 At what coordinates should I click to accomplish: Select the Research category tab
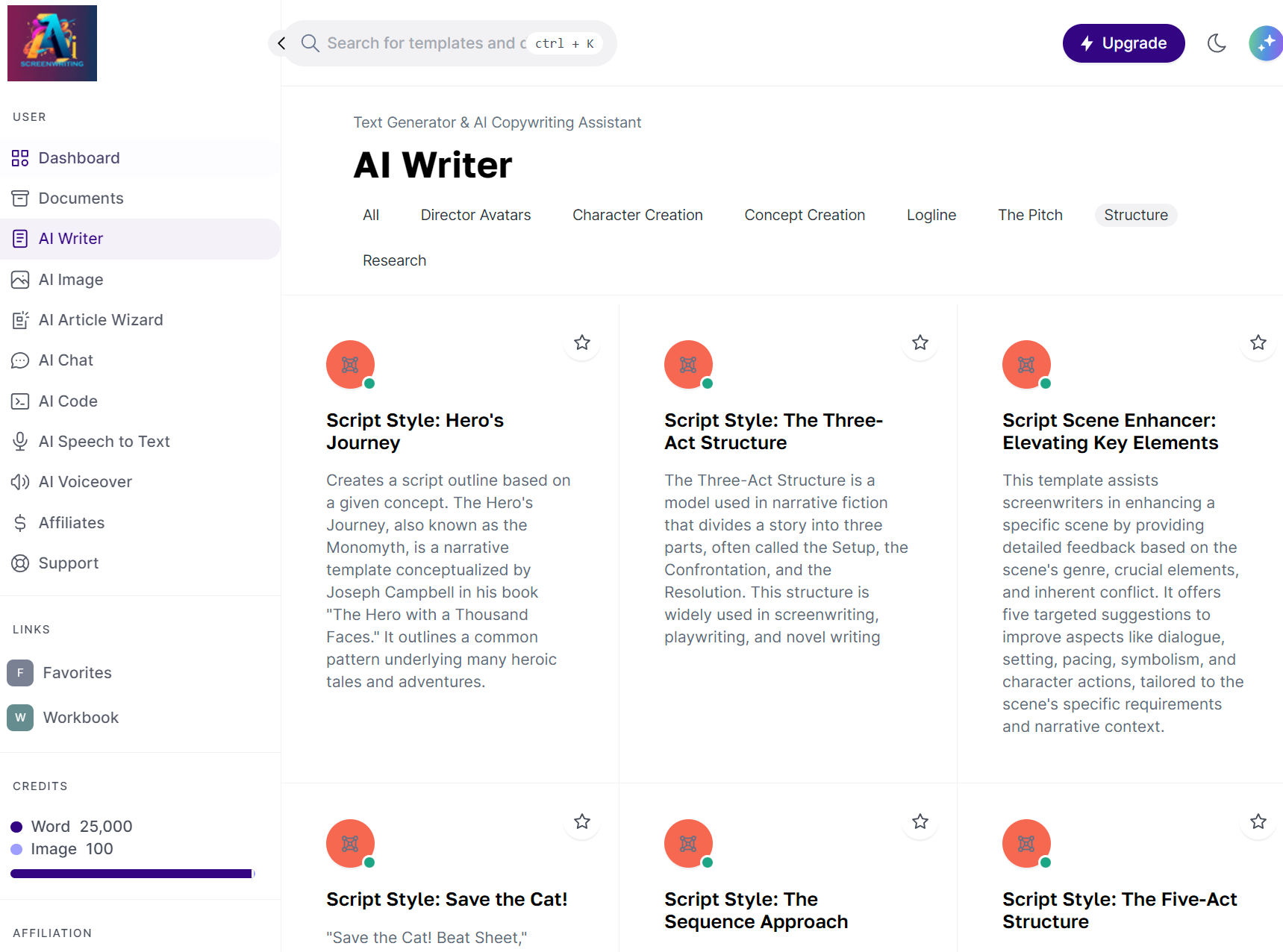tap(394, 260)
